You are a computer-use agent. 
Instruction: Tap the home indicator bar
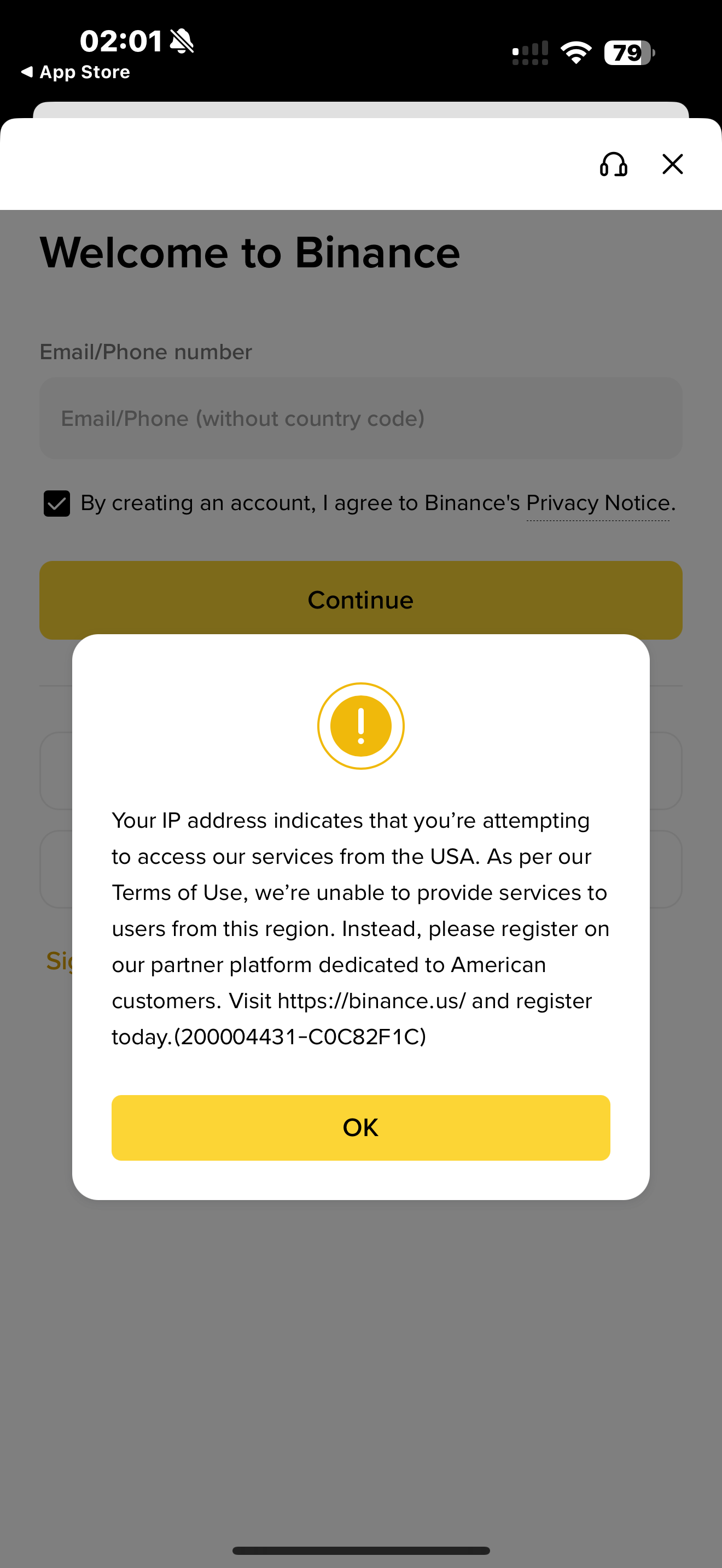(361, 1551)
